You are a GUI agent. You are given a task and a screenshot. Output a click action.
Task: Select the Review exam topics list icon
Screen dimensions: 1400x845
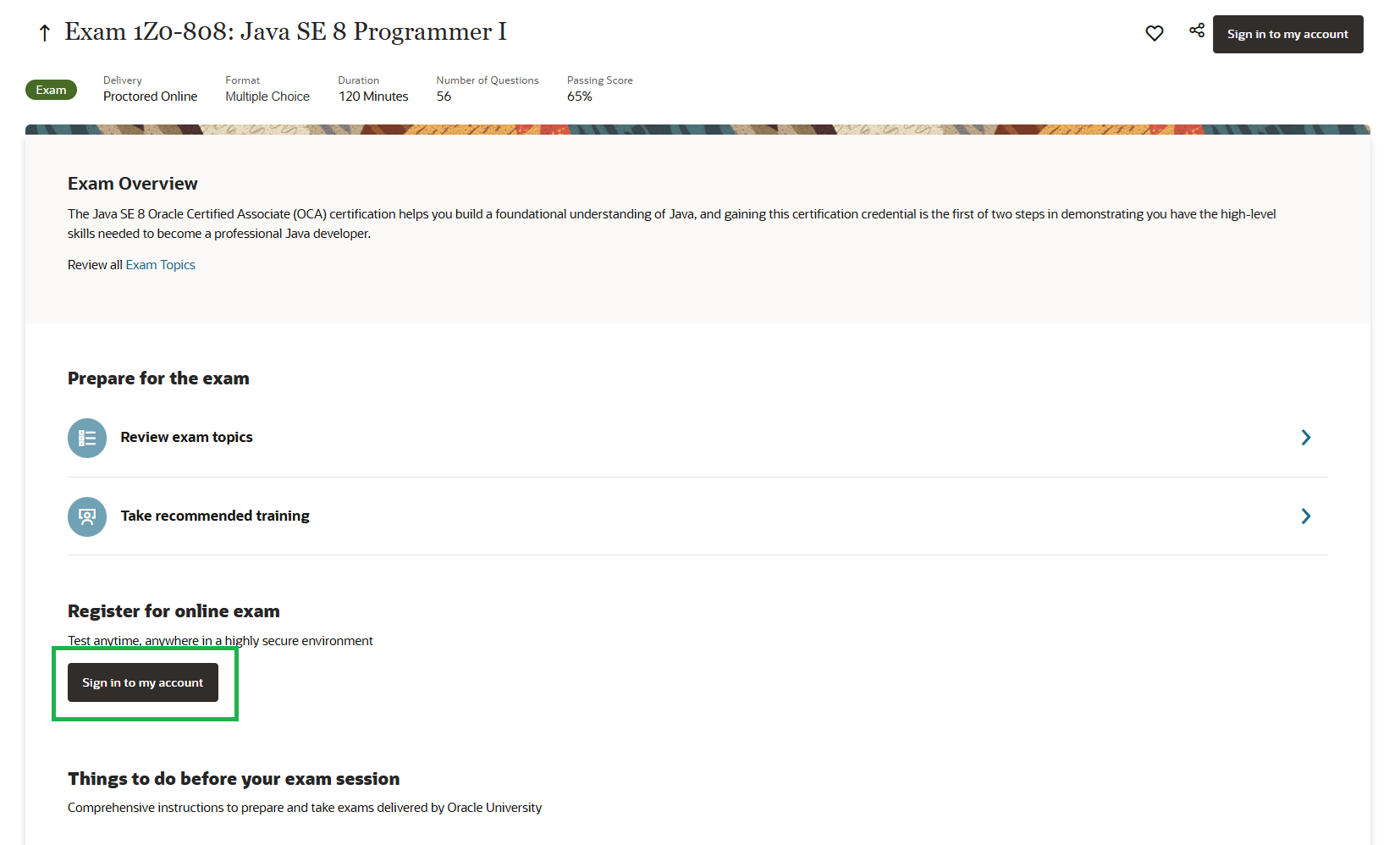[x=86, y=438]
